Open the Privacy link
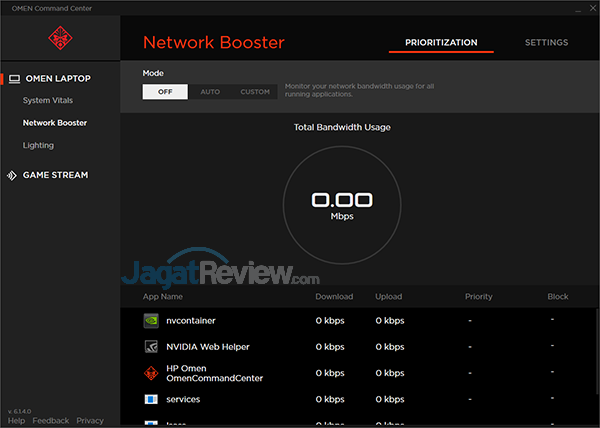Screen dimensions: 600x428 [x=90, y=421]
